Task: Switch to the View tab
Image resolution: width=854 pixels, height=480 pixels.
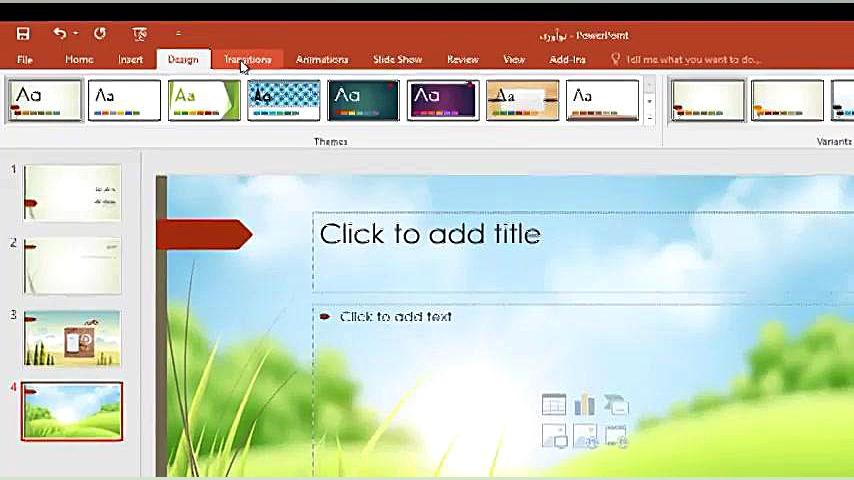Action: pos(514,59)
